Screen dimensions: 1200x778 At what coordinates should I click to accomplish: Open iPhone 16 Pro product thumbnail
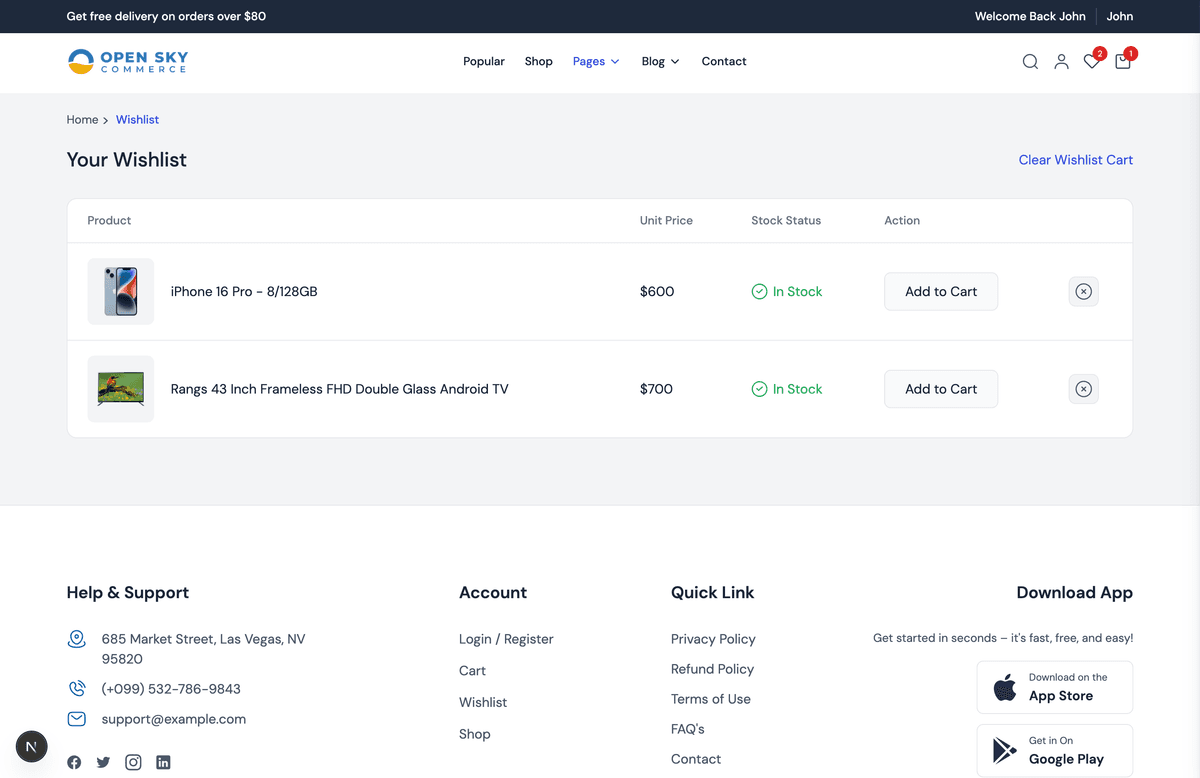point(121,292)
